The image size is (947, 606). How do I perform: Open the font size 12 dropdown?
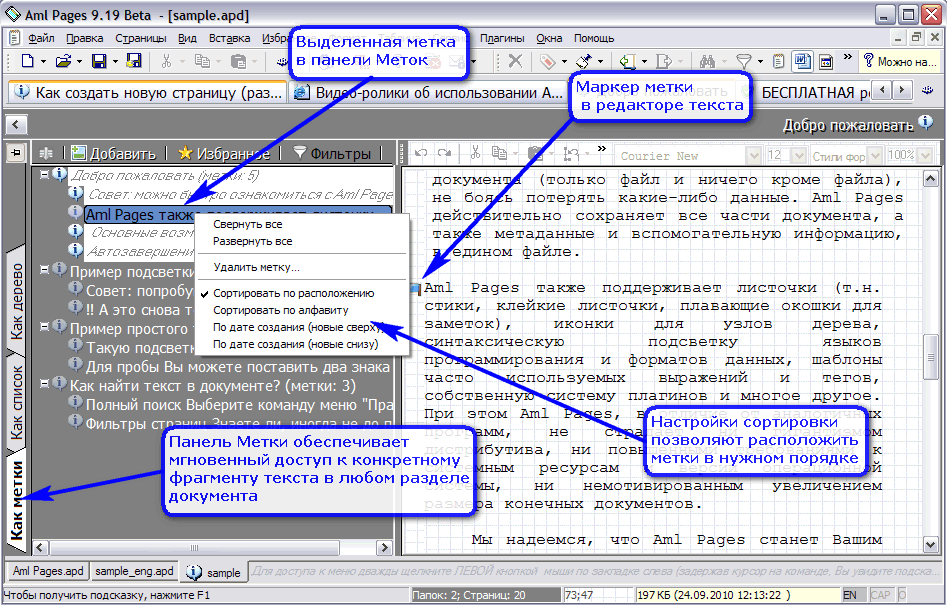[x=798, y=155]
